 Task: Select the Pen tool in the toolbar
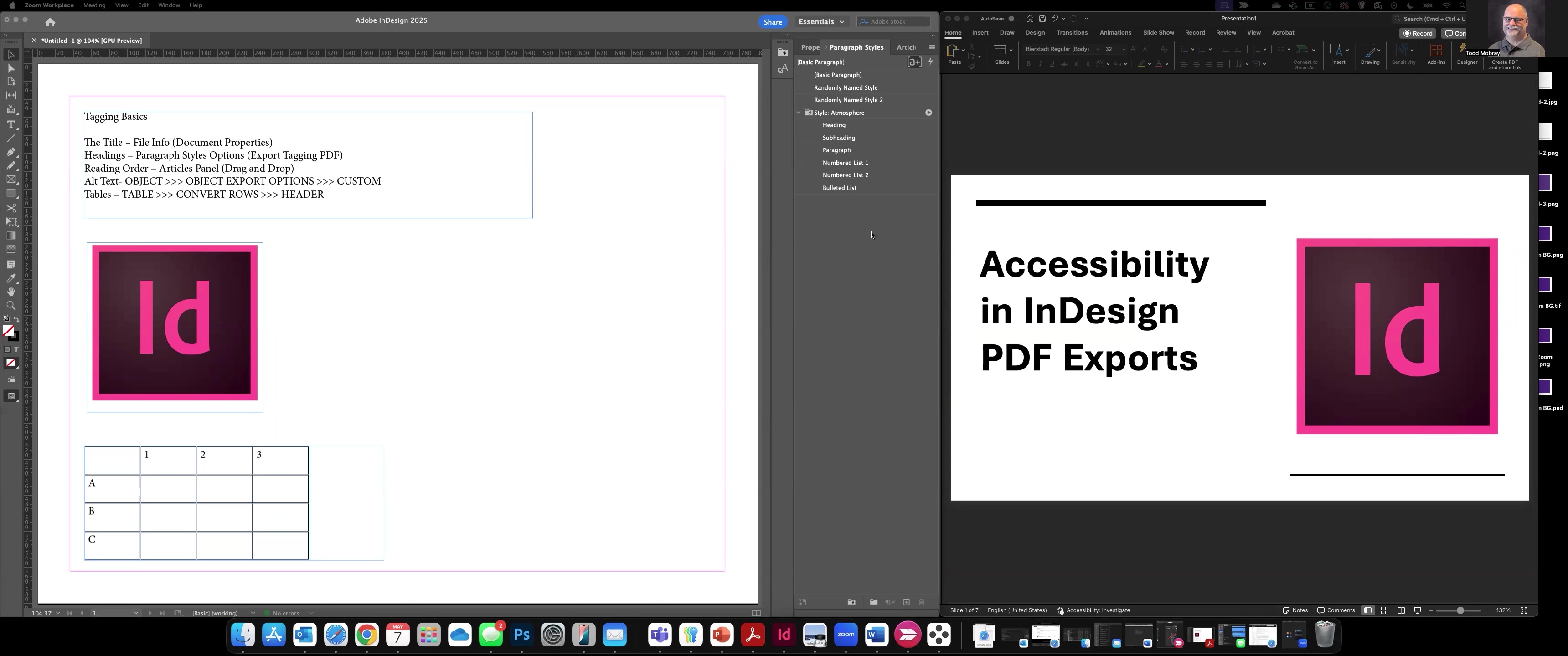coord(11,152)
